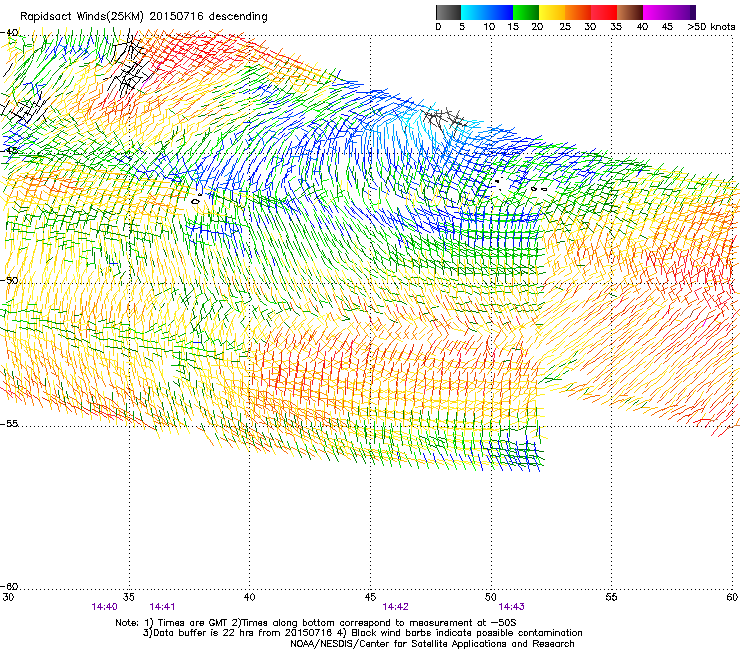Click the brown 35-40 knots color band
The image size is (740, 650).
(x=630, y=12)
